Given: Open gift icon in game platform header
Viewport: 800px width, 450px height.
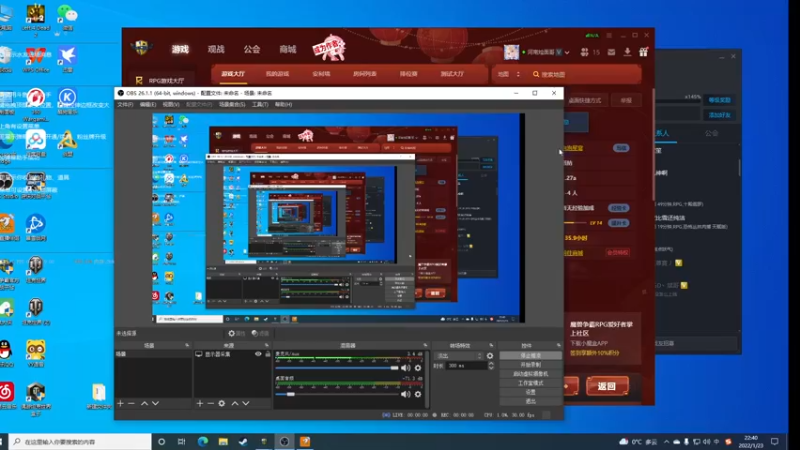Looking at the screenshot, I should click(643, 52).
